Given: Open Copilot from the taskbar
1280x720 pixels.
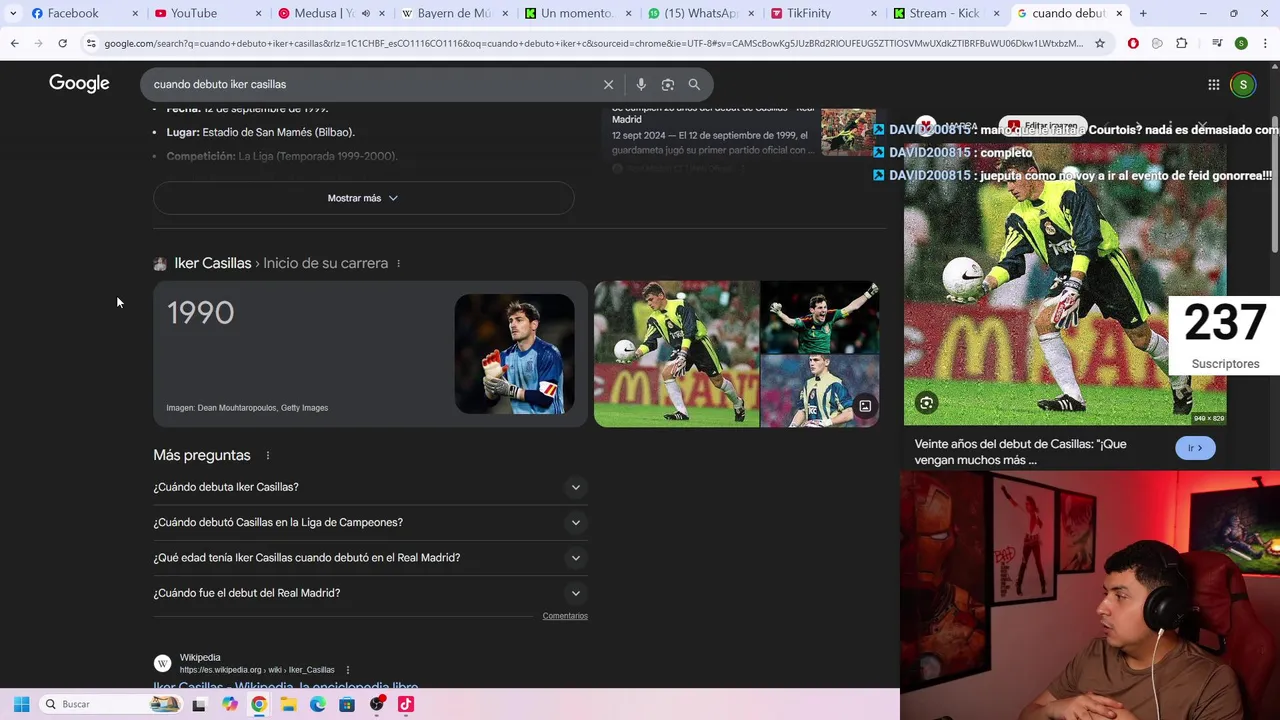Looking at the screenshot, I should click(x=230, y=704).
